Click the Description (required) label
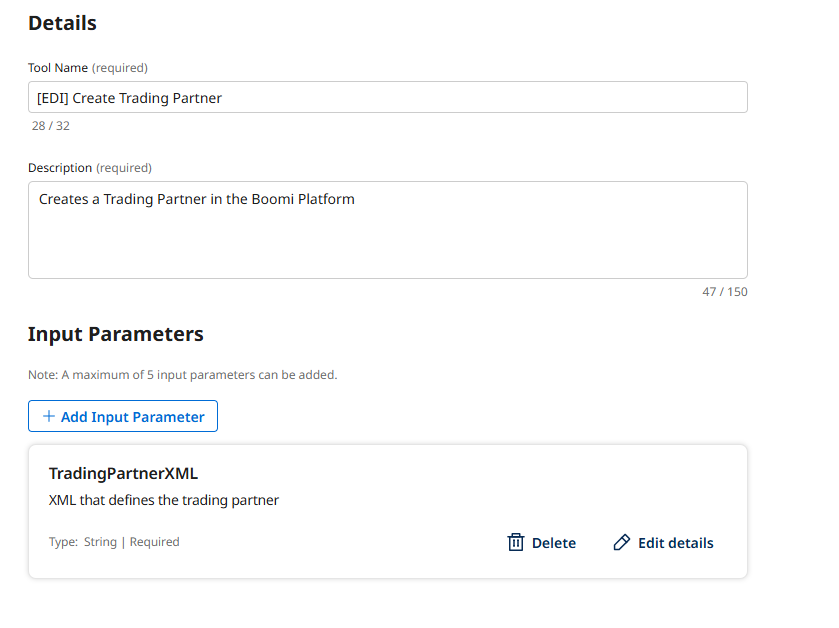 90,168
